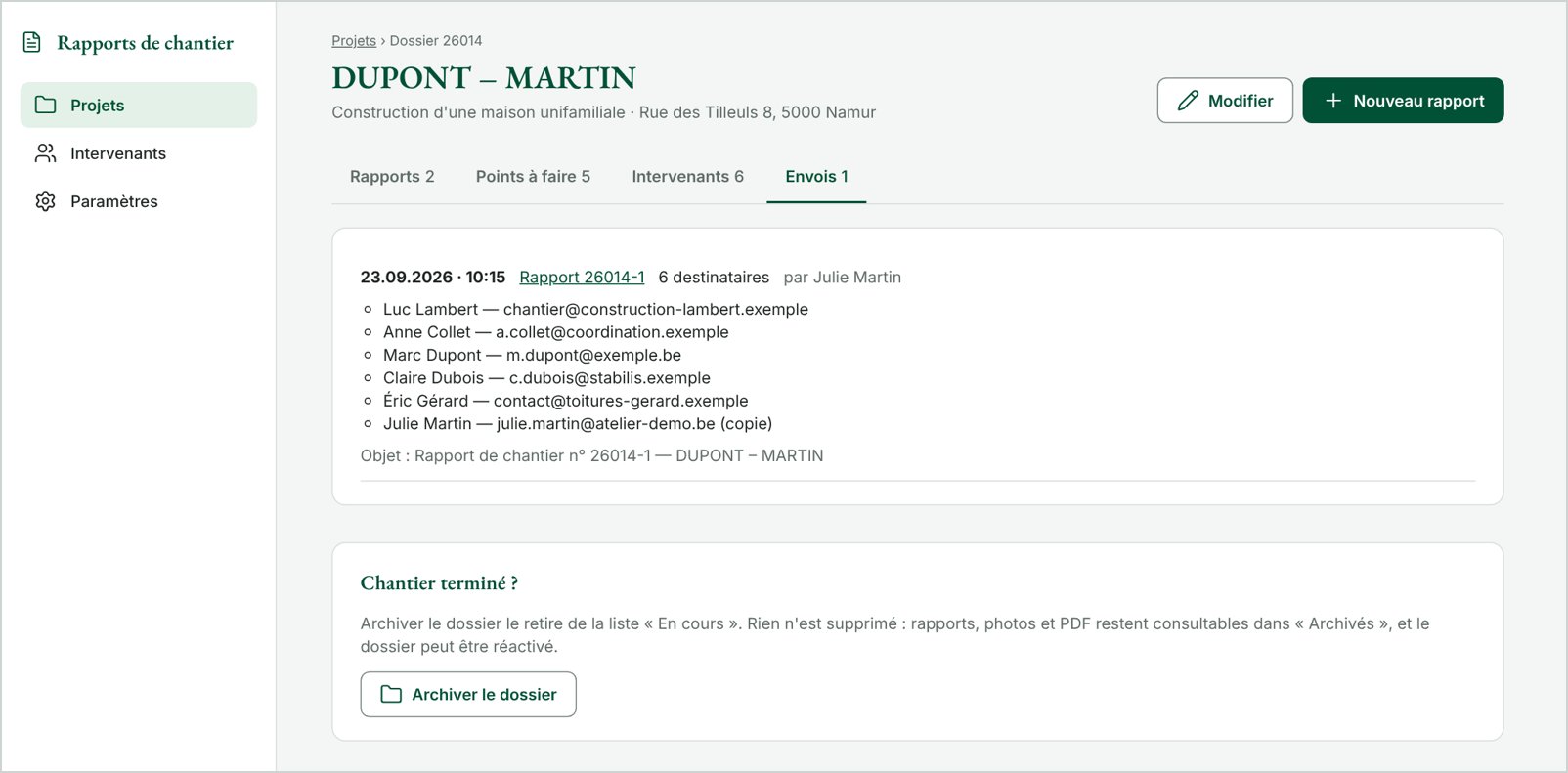Click the Dossier 26014 breadcrumb text

(436, 41)
